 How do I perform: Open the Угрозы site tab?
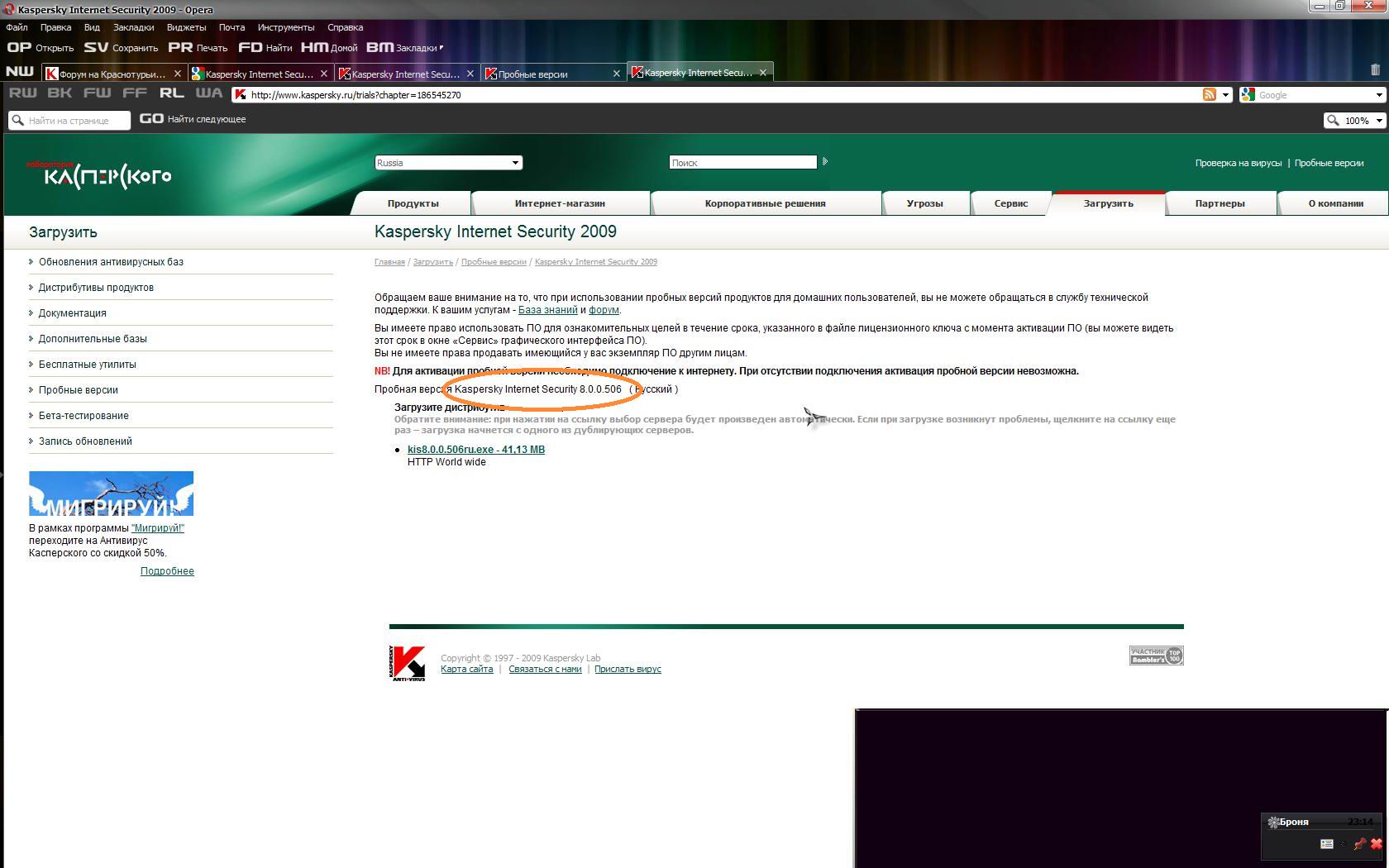pos(924,203)
